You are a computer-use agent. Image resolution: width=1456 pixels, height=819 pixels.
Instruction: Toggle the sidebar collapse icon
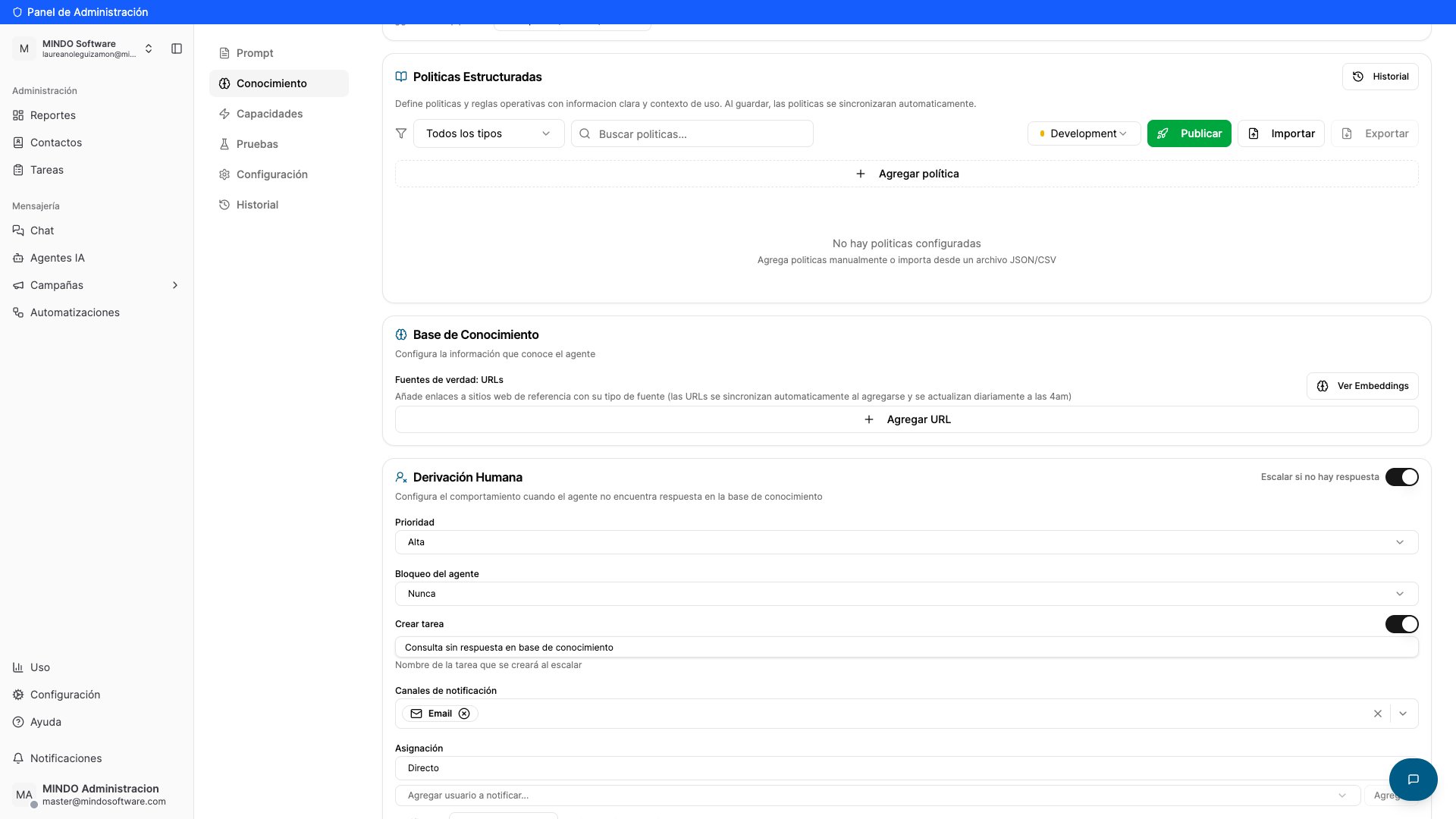point(177,49)
